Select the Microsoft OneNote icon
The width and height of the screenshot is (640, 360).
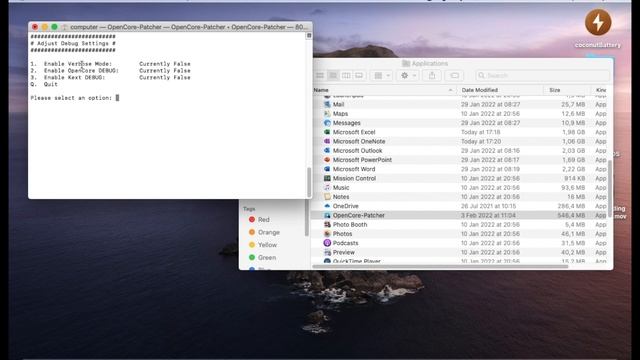point(327,141)
